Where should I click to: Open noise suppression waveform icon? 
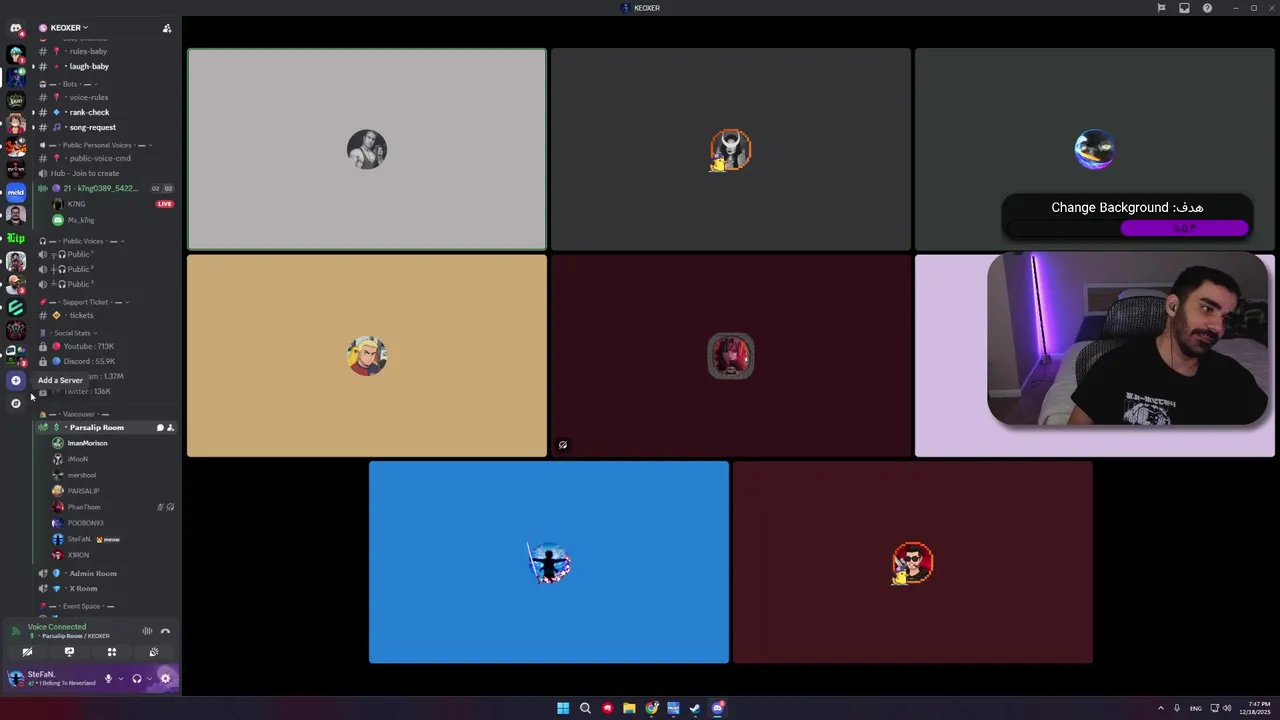tap(147, 631)
